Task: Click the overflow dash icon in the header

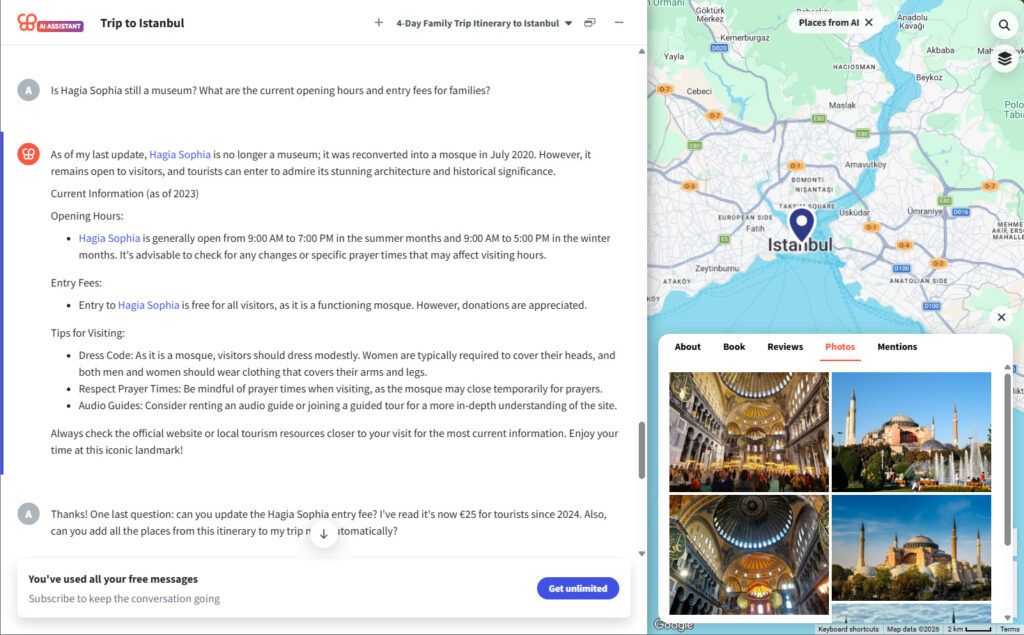Action: pos(617,22)
